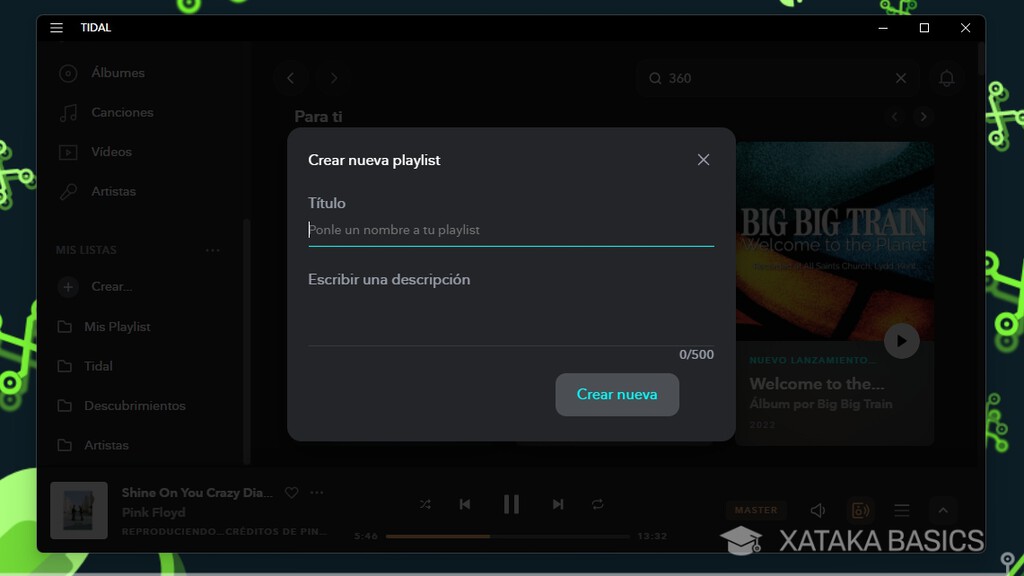Toggle repeat mode
The height and width of the screenshot is (576, 1024).
598,504
